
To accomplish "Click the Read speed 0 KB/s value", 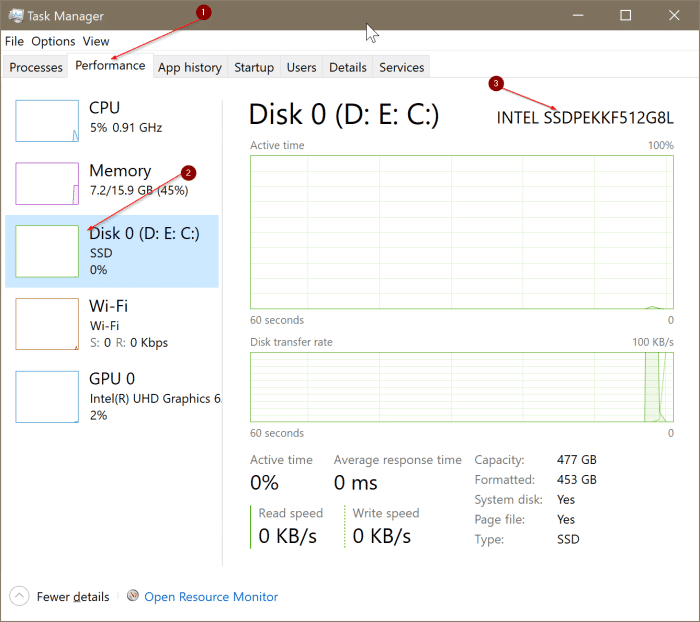I will point(288,536).
